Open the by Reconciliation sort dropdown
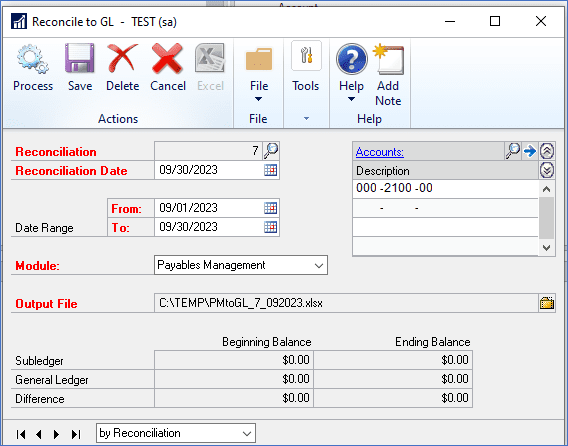The width and height of the screenshot is (568, 446). click(x=176, y=433)
